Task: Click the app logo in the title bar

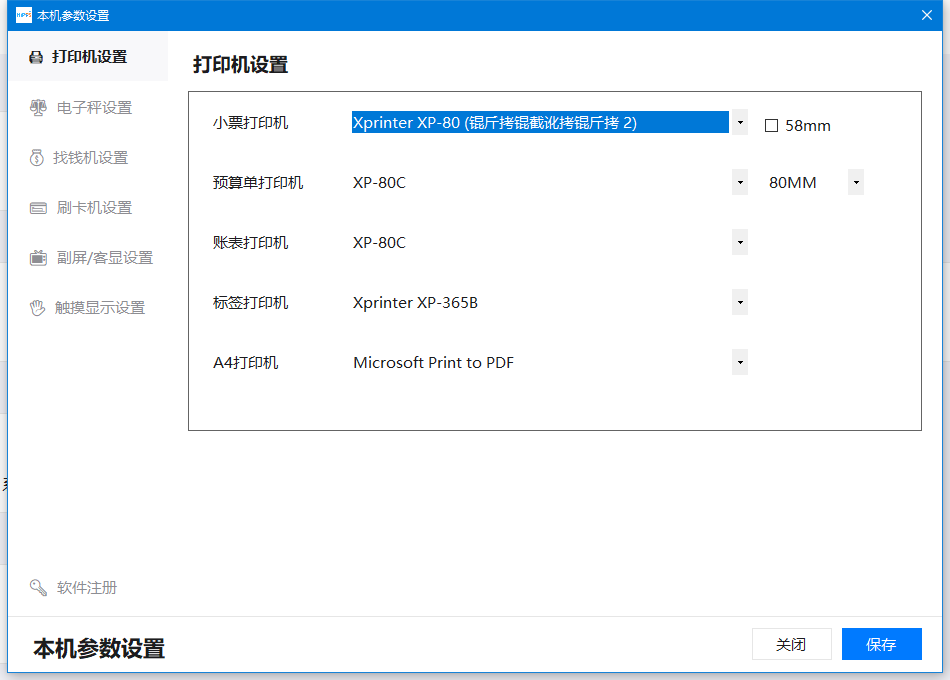Action: click(24, 15)
